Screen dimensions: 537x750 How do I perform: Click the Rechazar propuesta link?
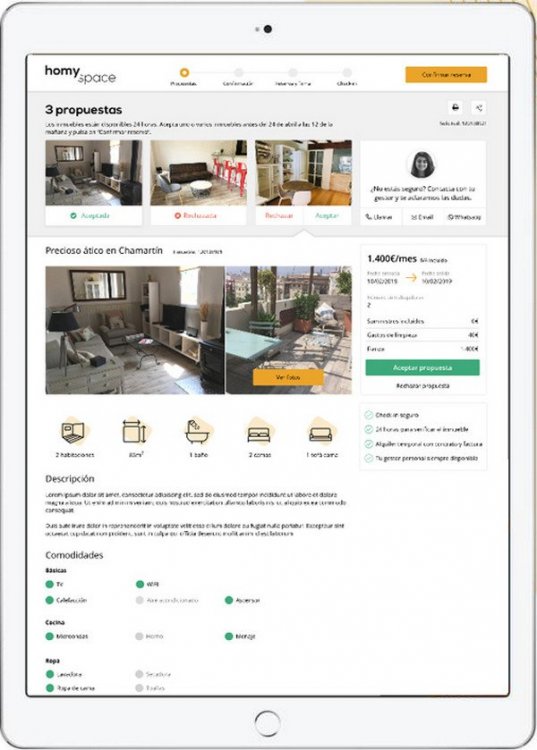click(x=423, y=386)
